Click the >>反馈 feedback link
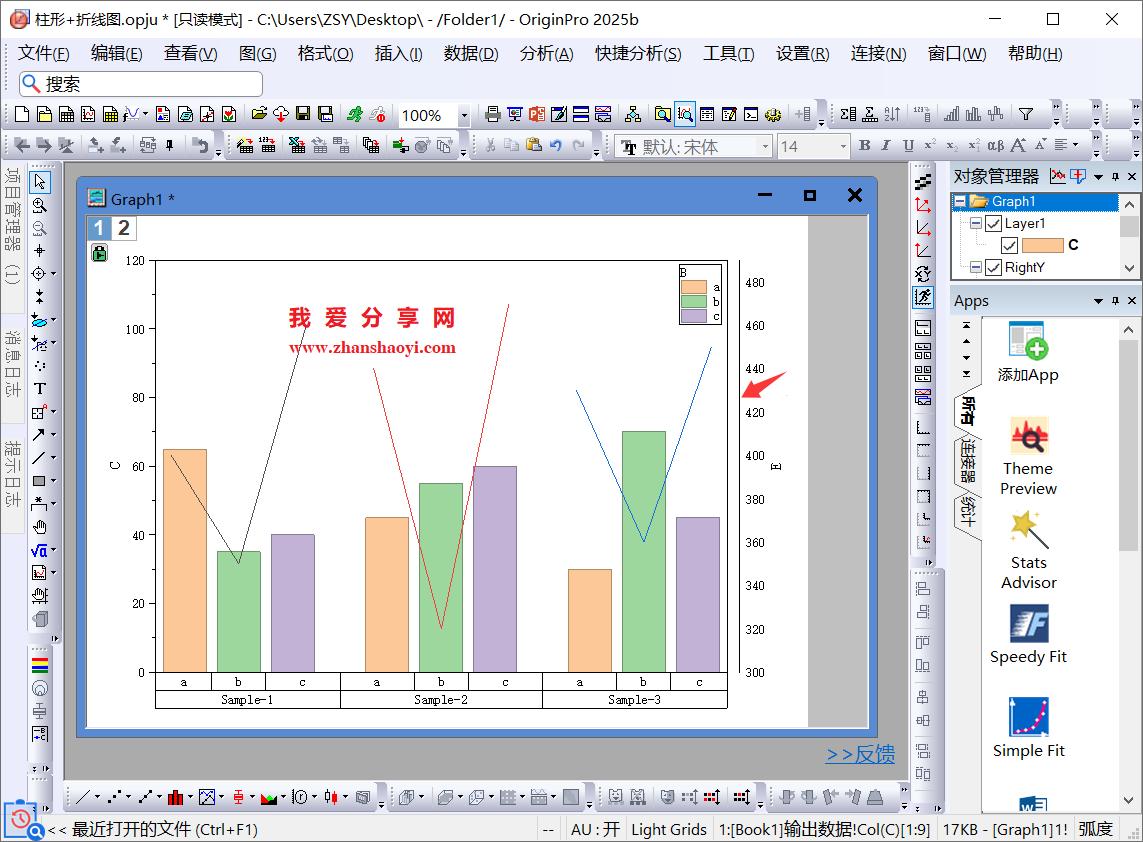The height and width of the screenshot is (842, 1143). (860, 755)
